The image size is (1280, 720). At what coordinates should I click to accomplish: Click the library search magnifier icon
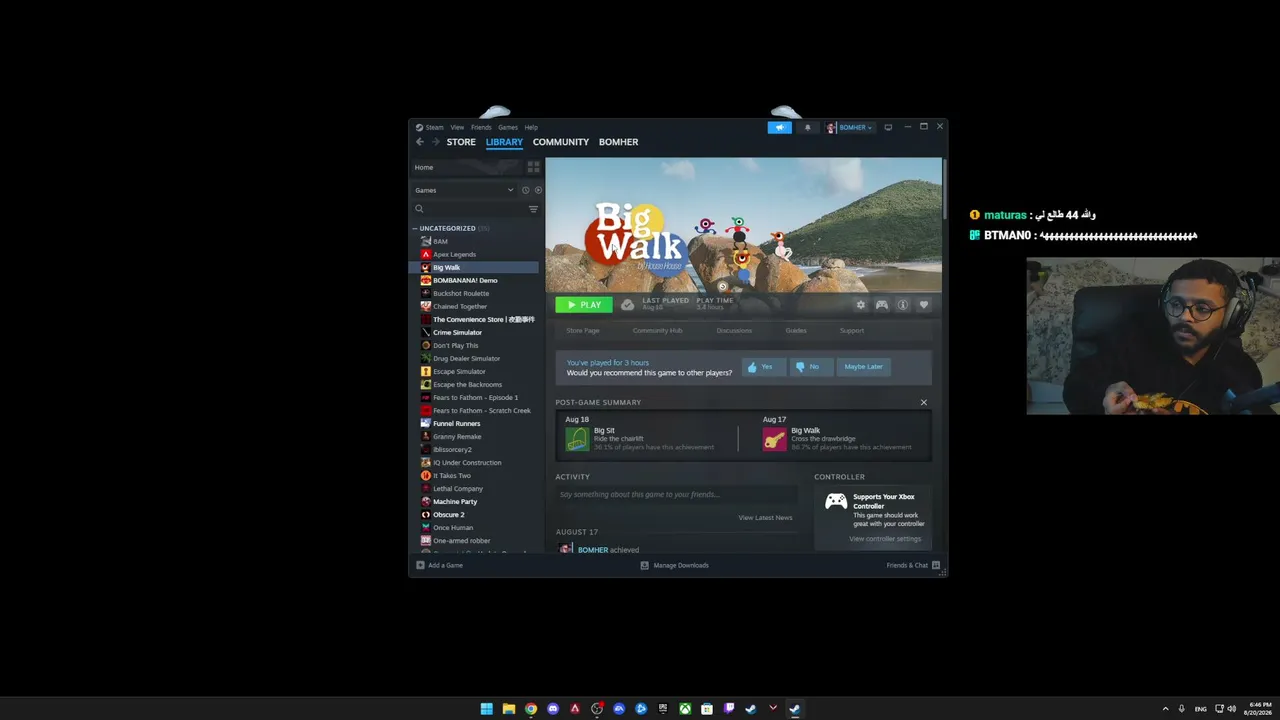(x=419, y=209)
